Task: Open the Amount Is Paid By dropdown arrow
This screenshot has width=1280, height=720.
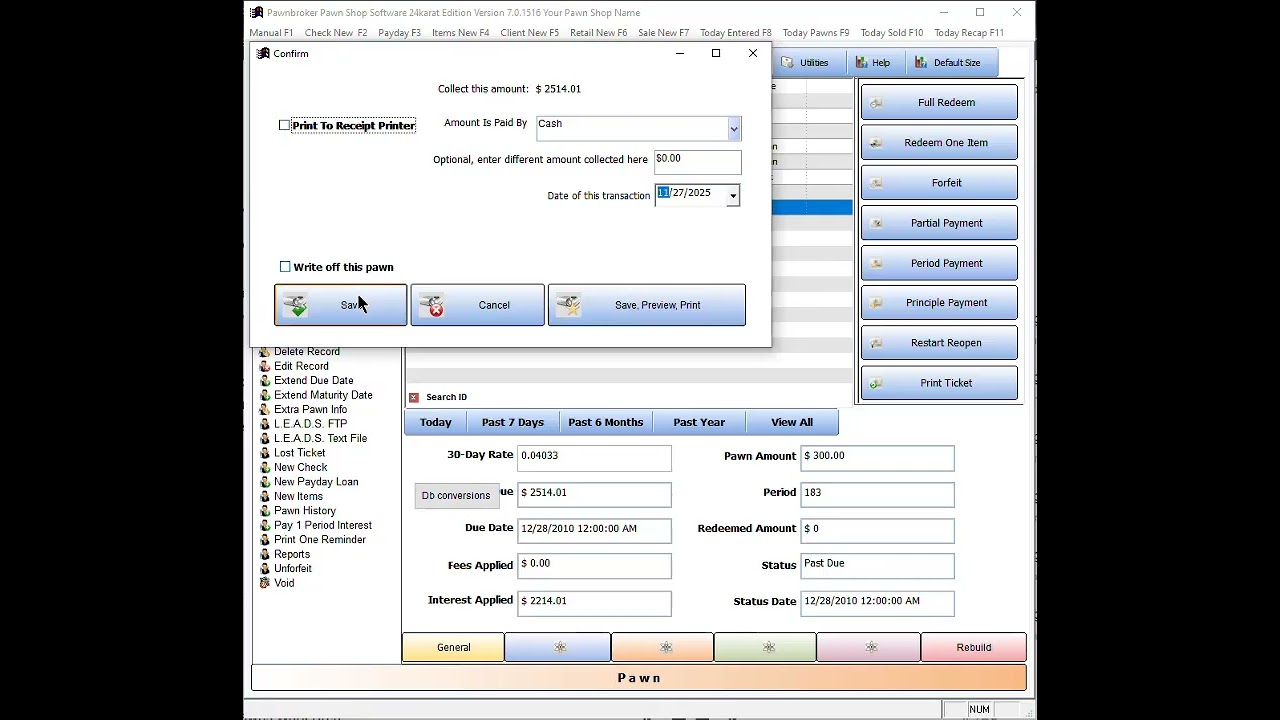Action: click(x=733, y=128)
